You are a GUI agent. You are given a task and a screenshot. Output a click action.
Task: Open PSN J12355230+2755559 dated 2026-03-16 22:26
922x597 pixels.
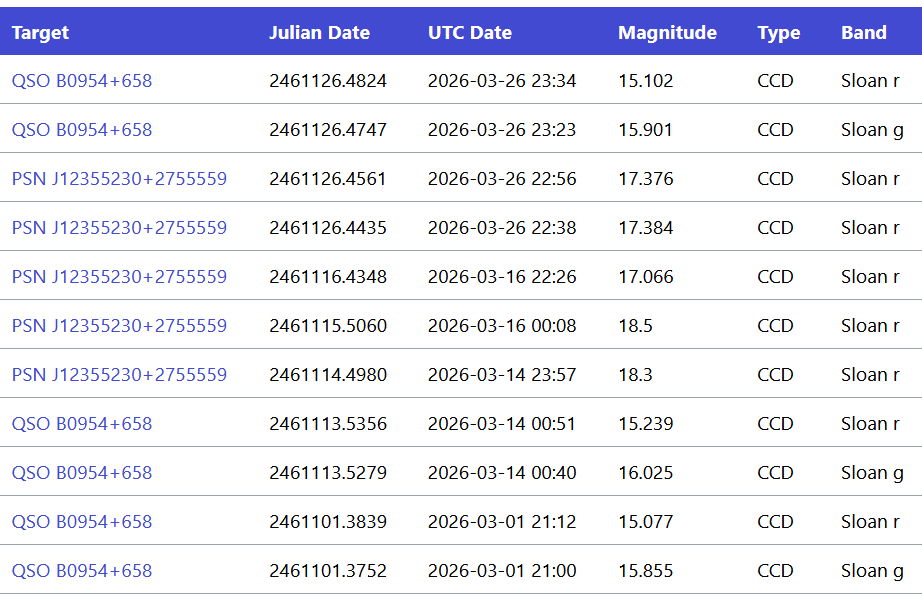coord(119,277)
